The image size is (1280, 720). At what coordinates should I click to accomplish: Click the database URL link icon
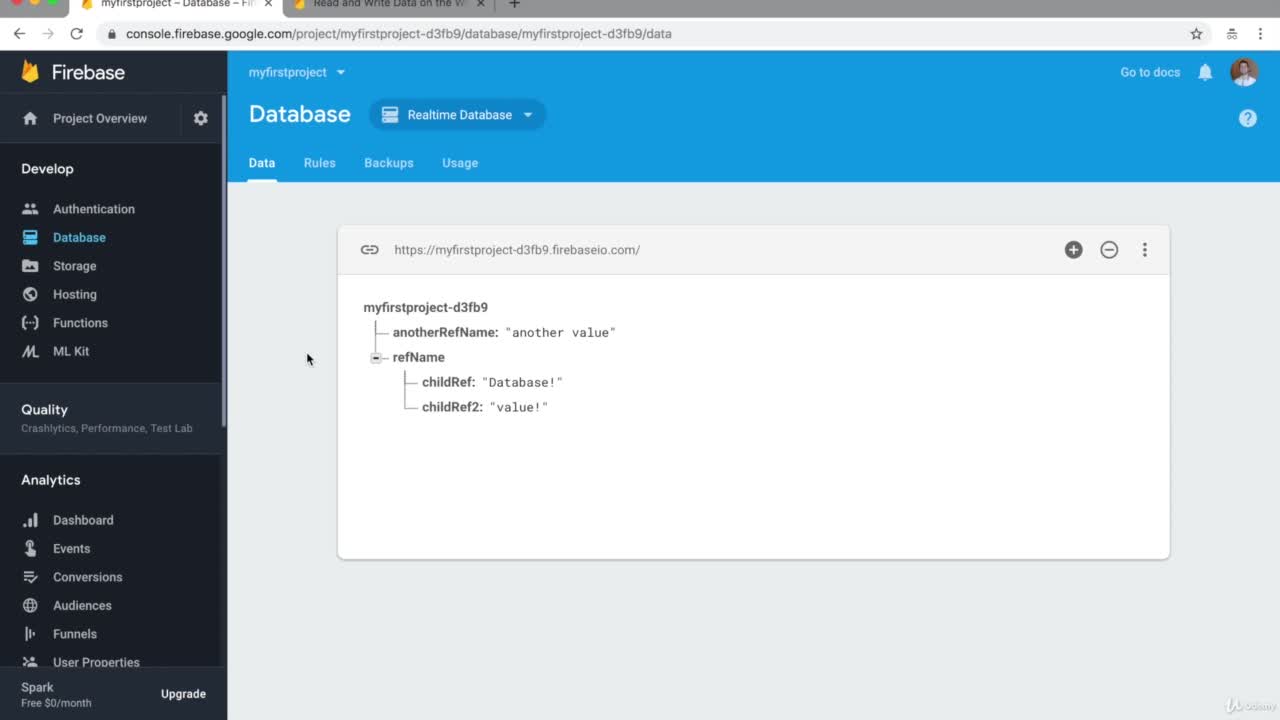pyautogui.click(x=370, y=250)
